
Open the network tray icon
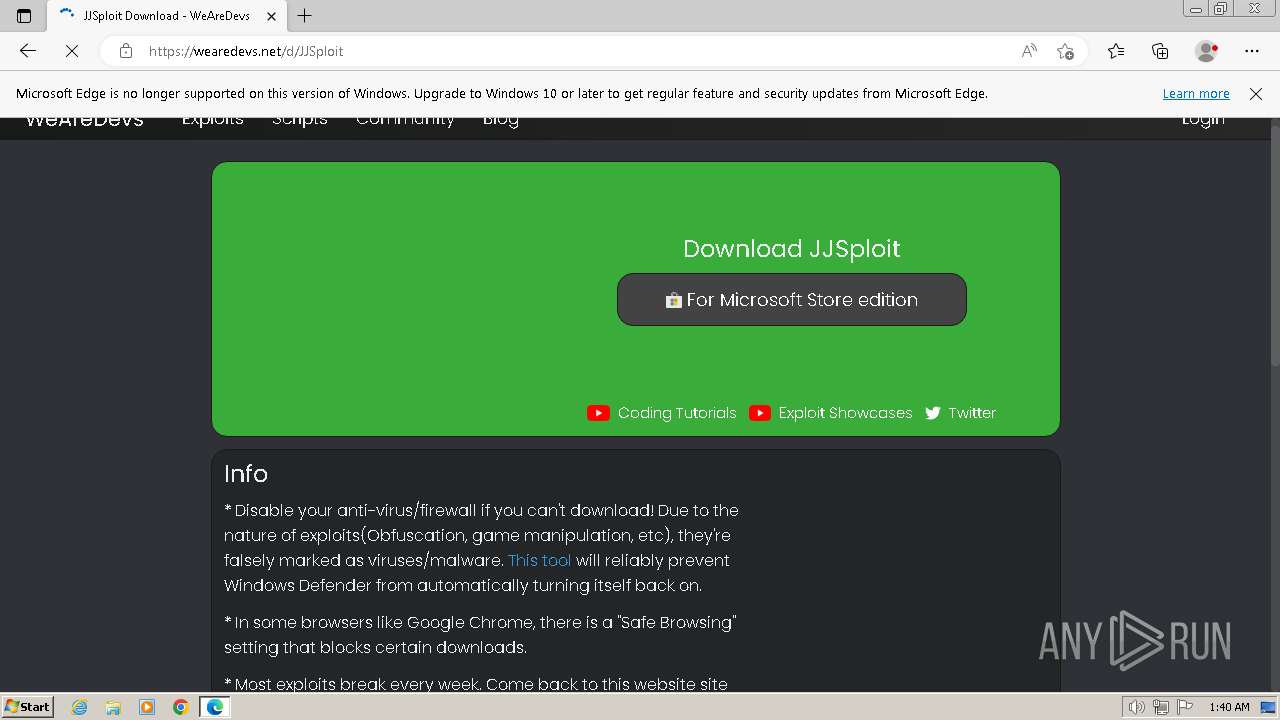1160,708
